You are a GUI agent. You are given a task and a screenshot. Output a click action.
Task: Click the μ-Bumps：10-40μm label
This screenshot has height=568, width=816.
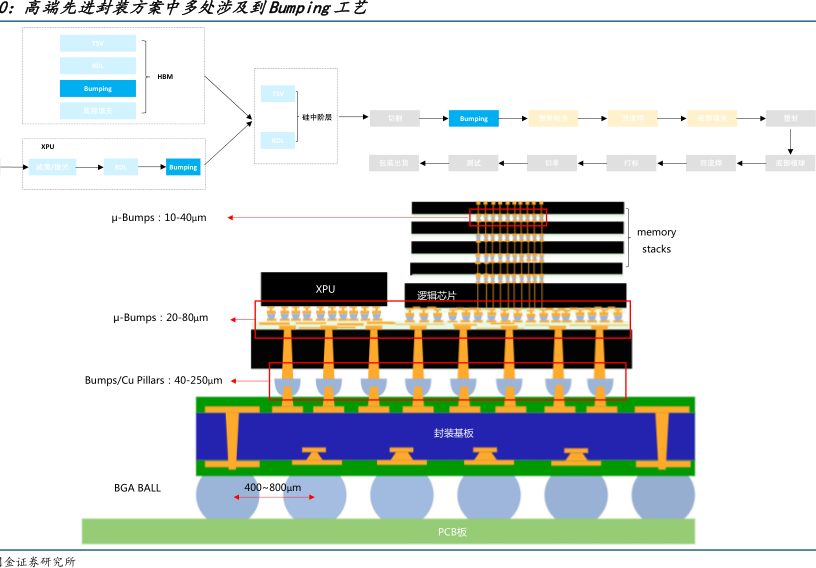point(159,217)
